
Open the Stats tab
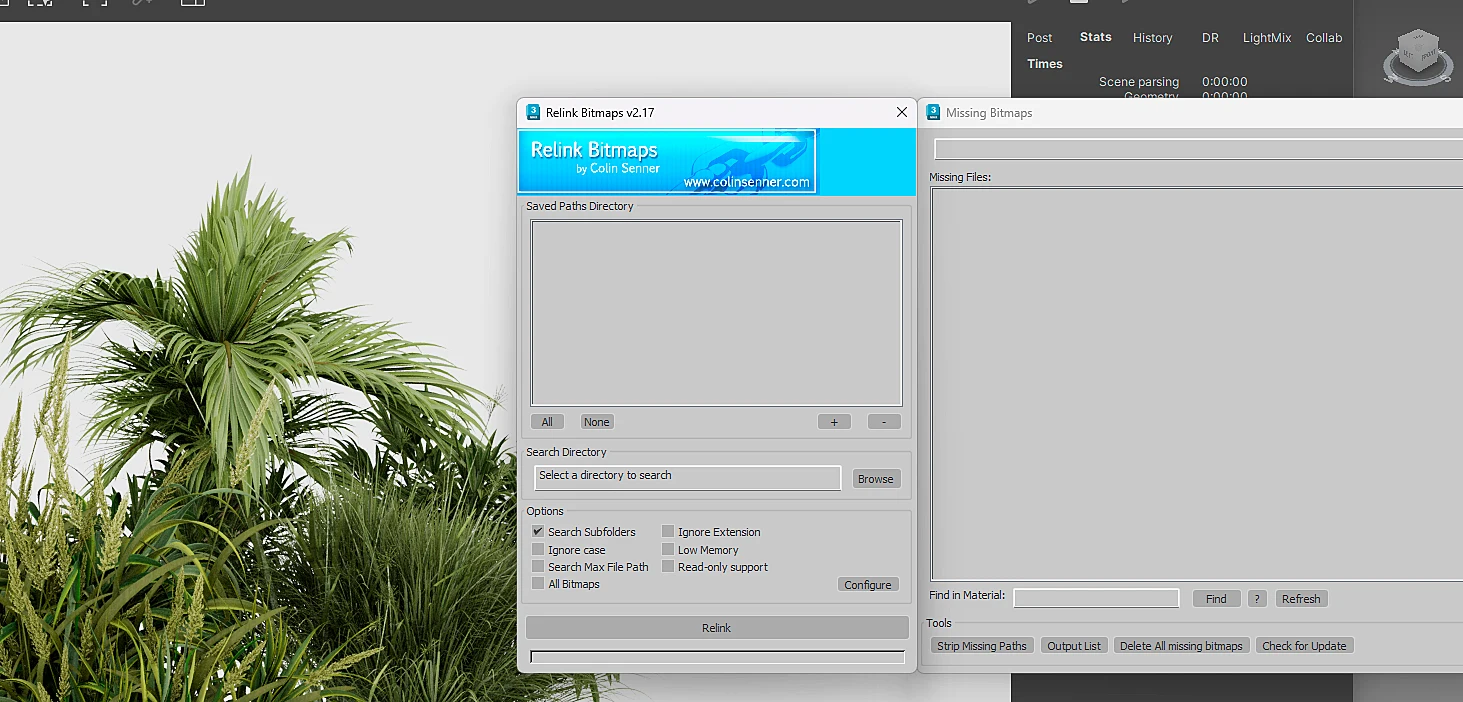pos(1096,37)
